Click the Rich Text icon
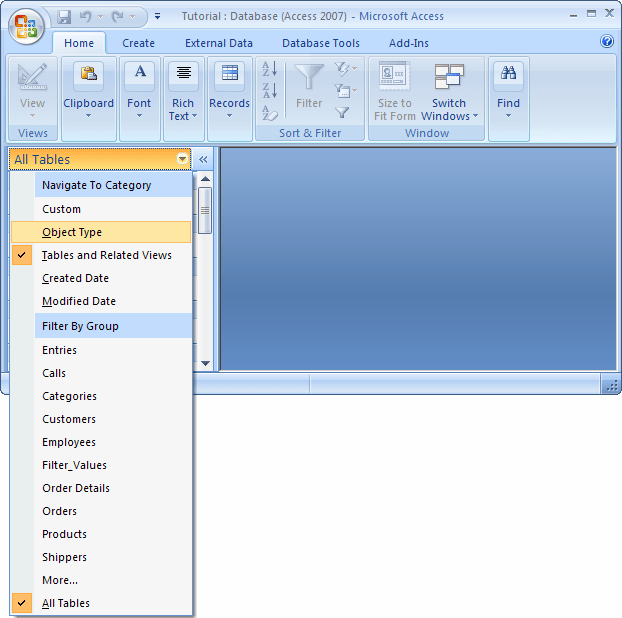The height and width of the screenshot is (618, 622). [183, 74]
